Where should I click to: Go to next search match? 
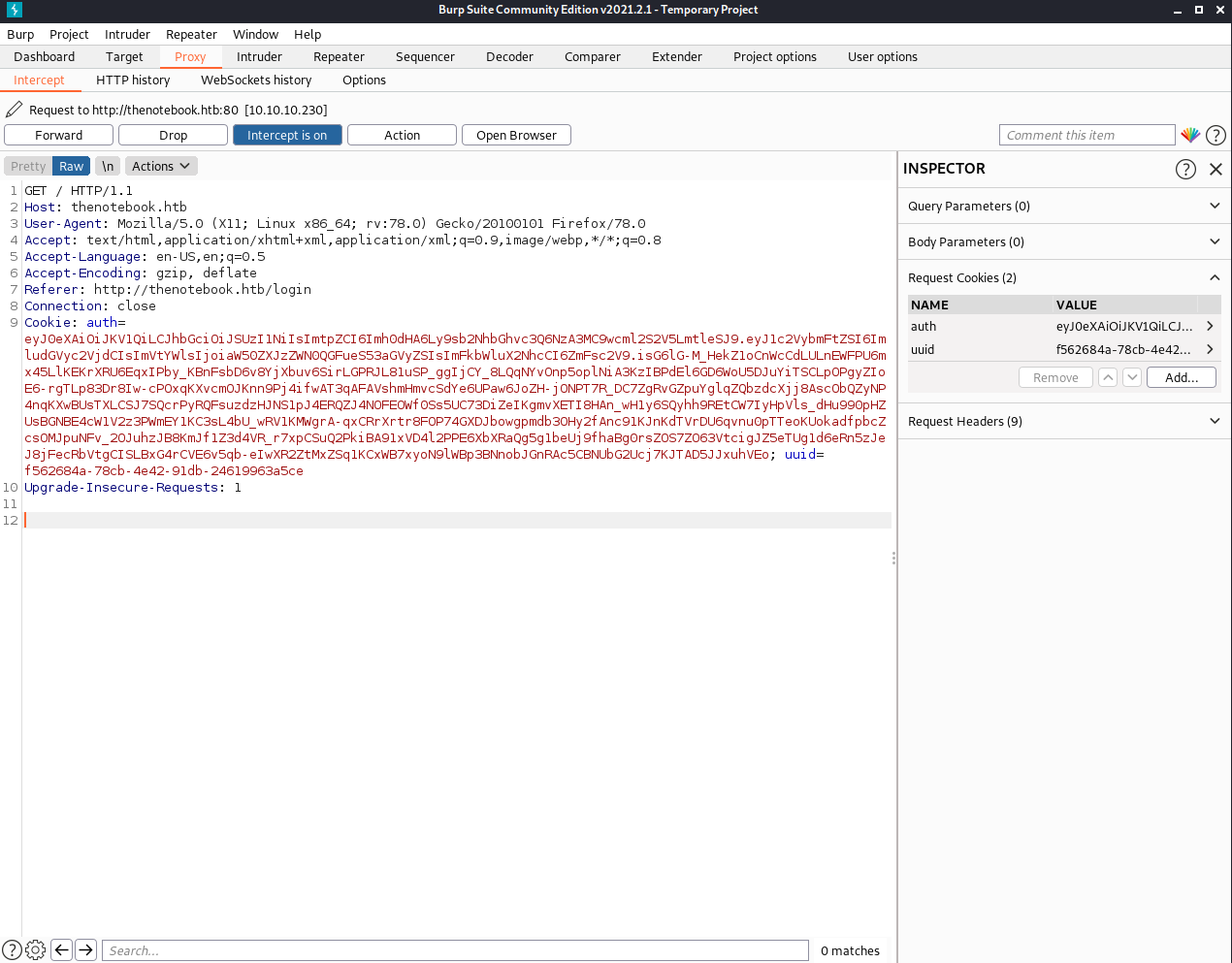pyautogui.click(x=85, y=950)
